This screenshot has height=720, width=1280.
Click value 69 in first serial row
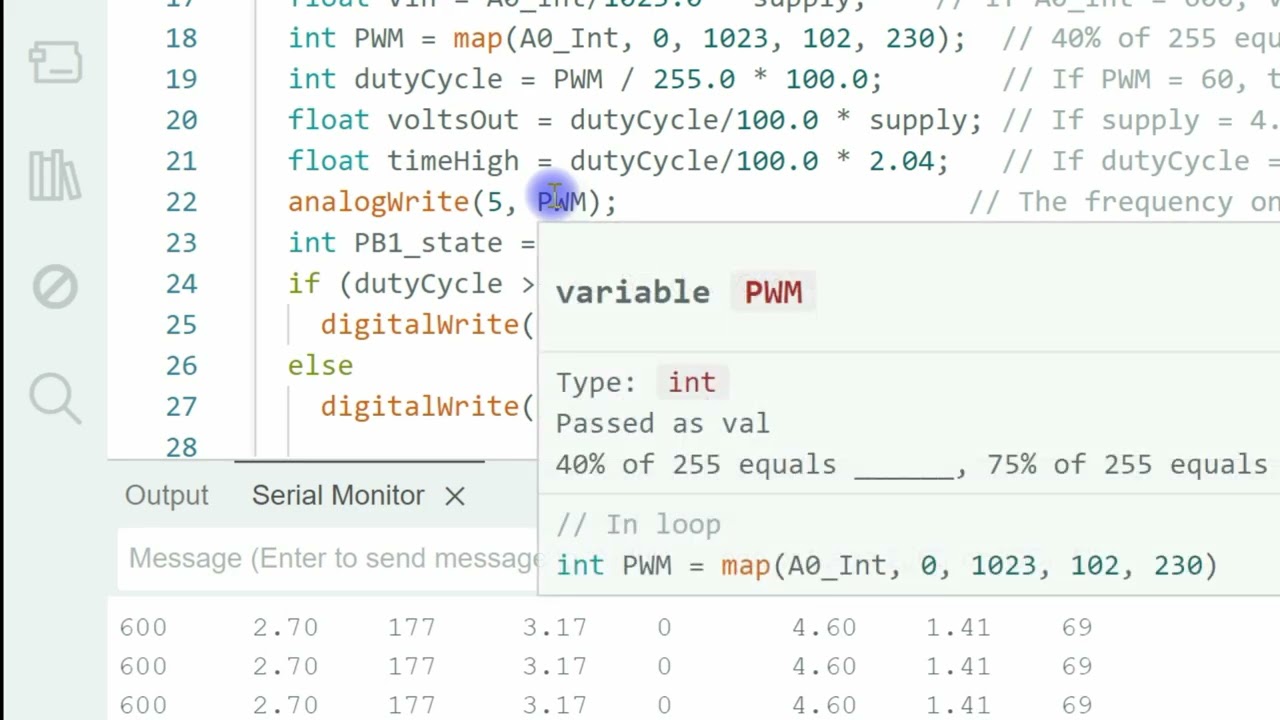[1077, 627]
